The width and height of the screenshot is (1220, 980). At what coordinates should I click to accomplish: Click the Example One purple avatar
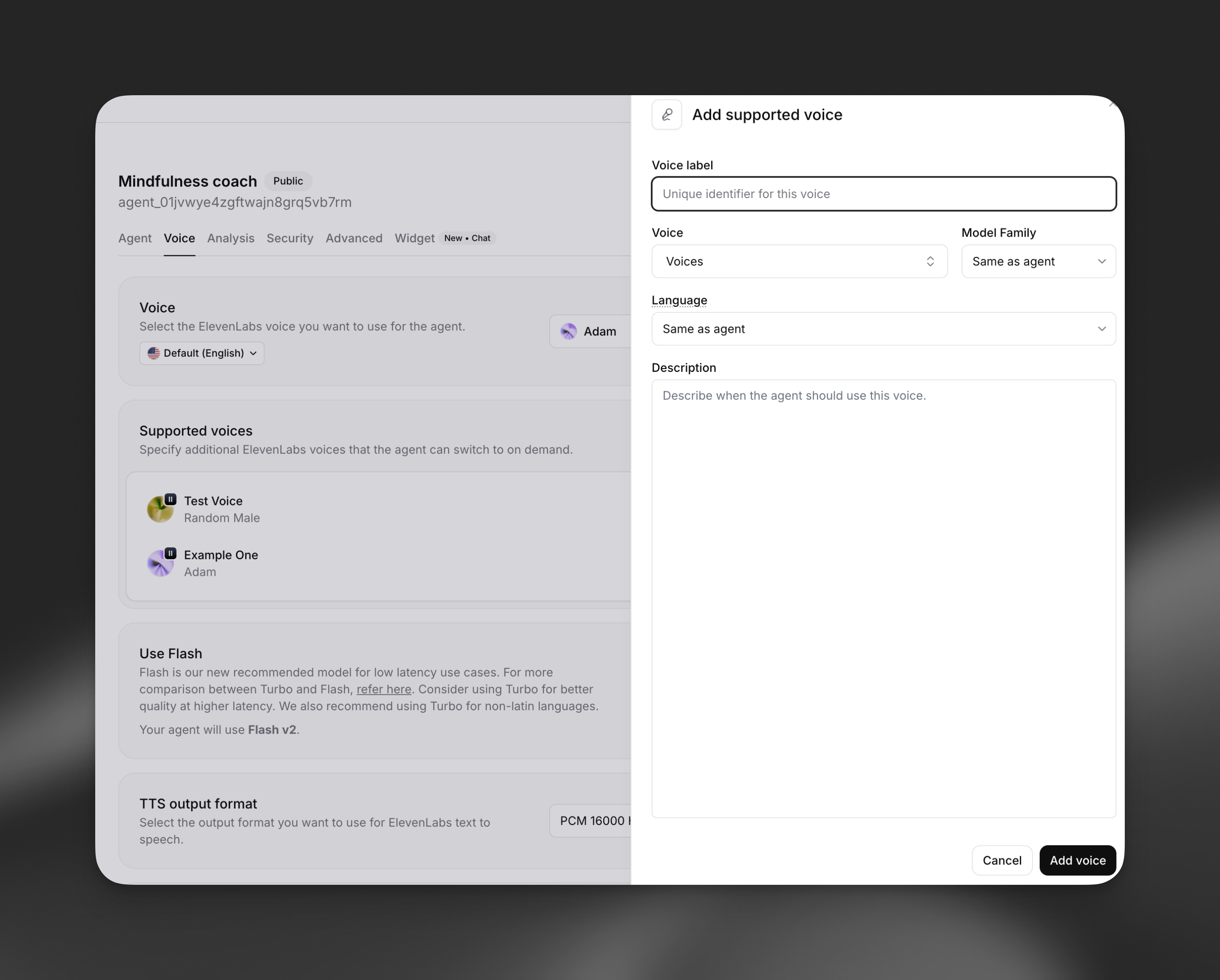[x=161, y=563]
